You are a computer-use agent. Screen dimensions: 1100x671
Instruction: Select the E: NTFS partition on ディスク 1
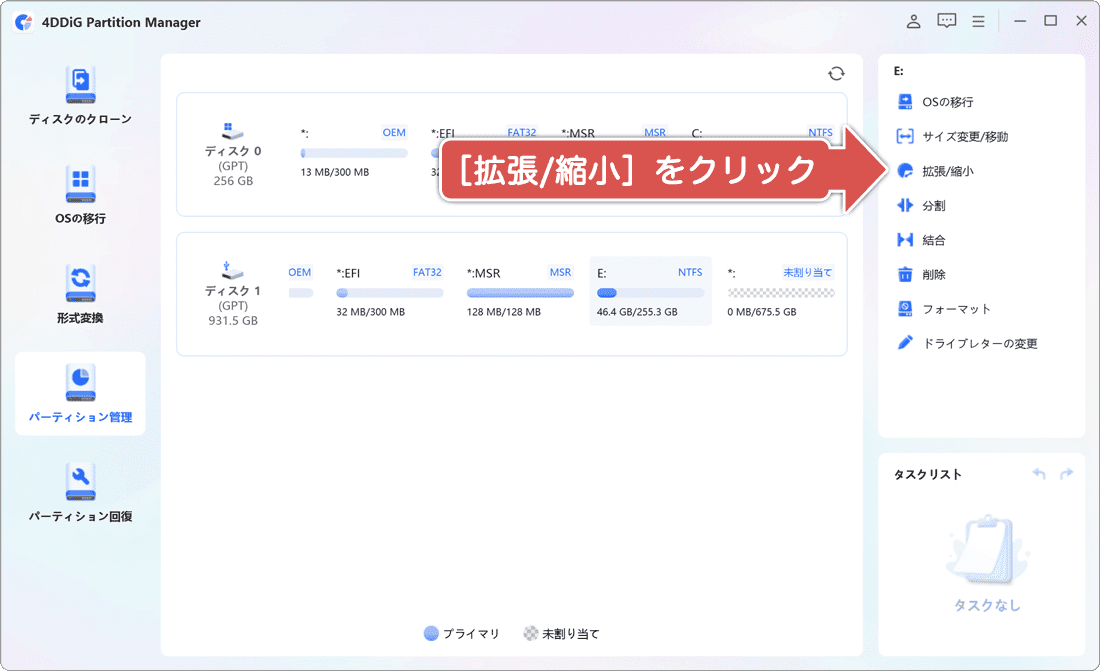click(650, 290)
